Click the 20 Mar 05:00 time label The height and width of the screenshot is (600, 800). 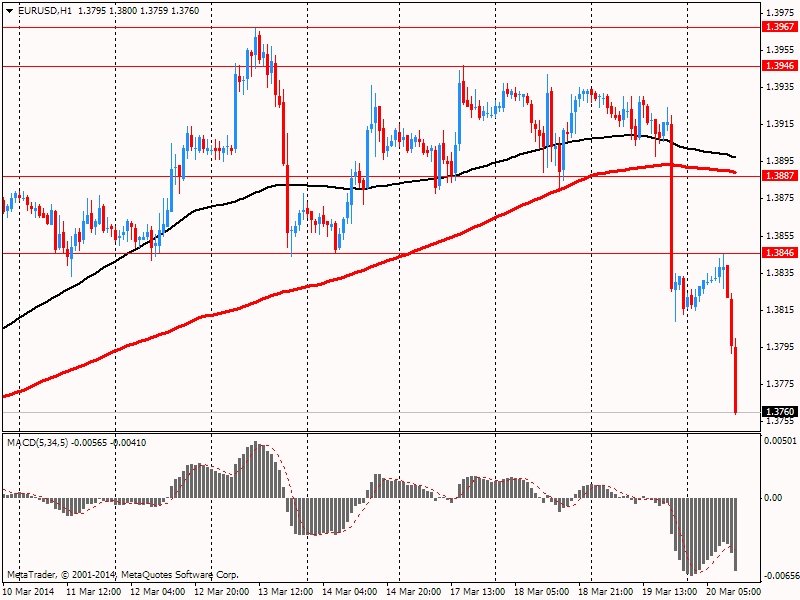(733, 592)
